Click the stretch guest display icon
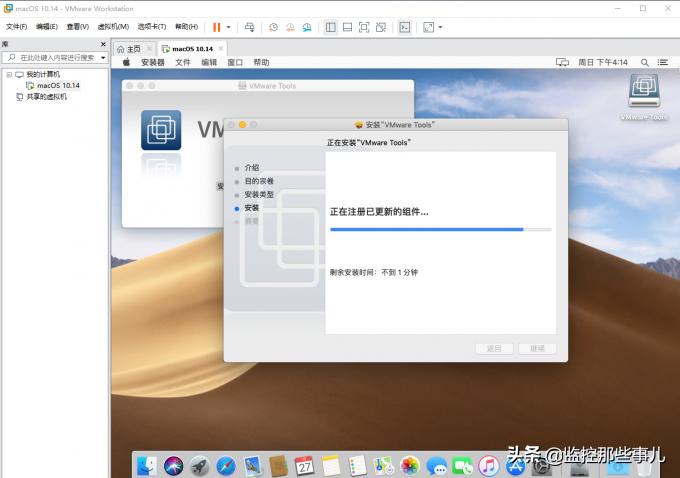 click(x=428, y=27)
